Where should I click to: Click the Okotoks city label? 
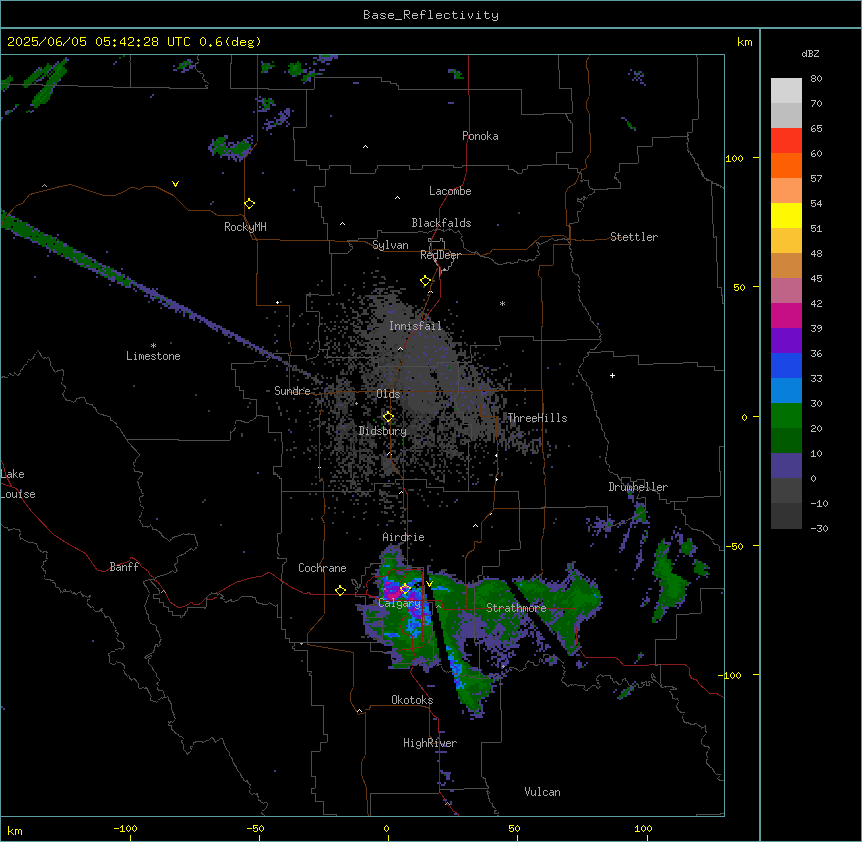coord(412,700)
